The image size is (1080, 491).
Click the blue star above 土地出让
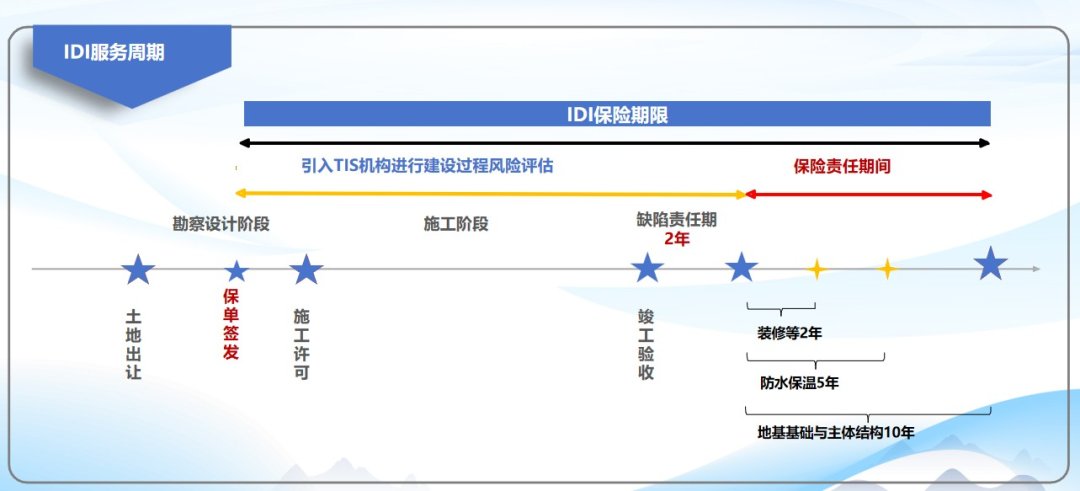coord(138,269)
